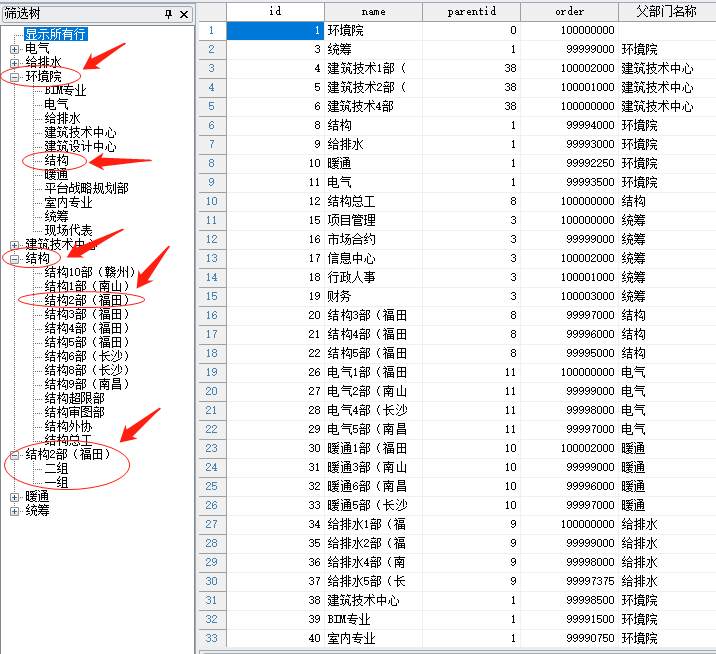Image resolution: width=716 pixels, height=654 pixels.
Task: Click name cell 暖通 in row 8
Action: (x=374, y=164)
